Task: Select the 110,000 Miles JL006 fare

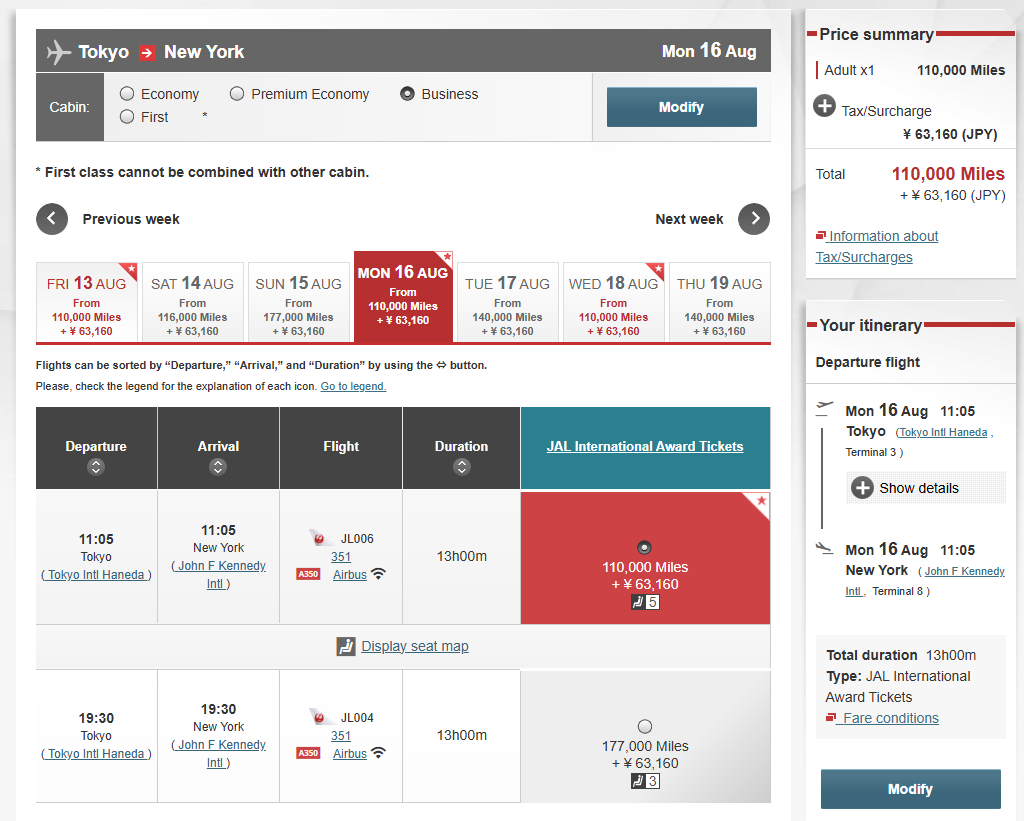Action: coord(645,547)
